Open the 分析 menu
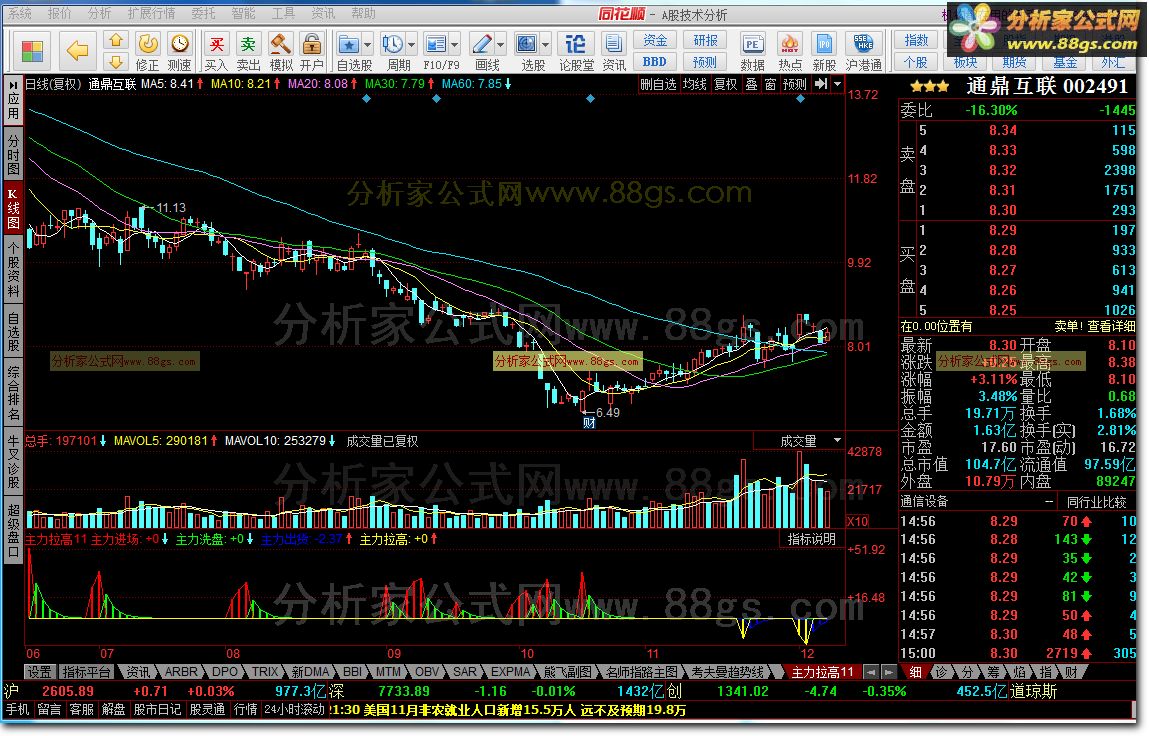 [99, 13]
